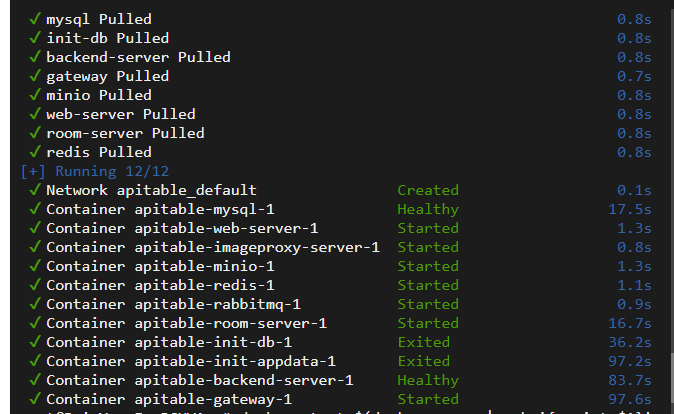Click the checkmark beside mysql Pulled

click(x=36, y=19)
